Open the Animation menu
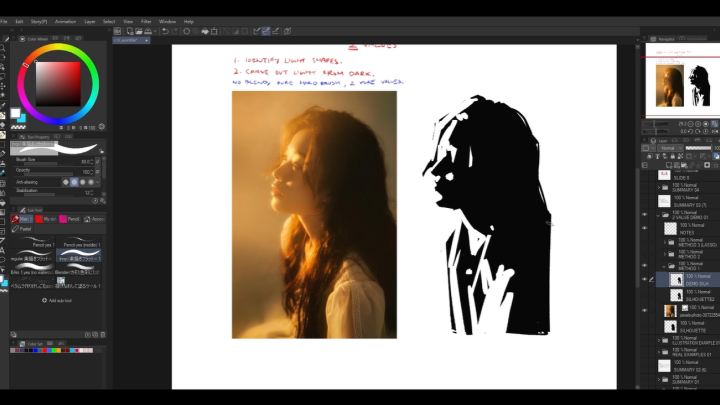 tap(65, 22)
